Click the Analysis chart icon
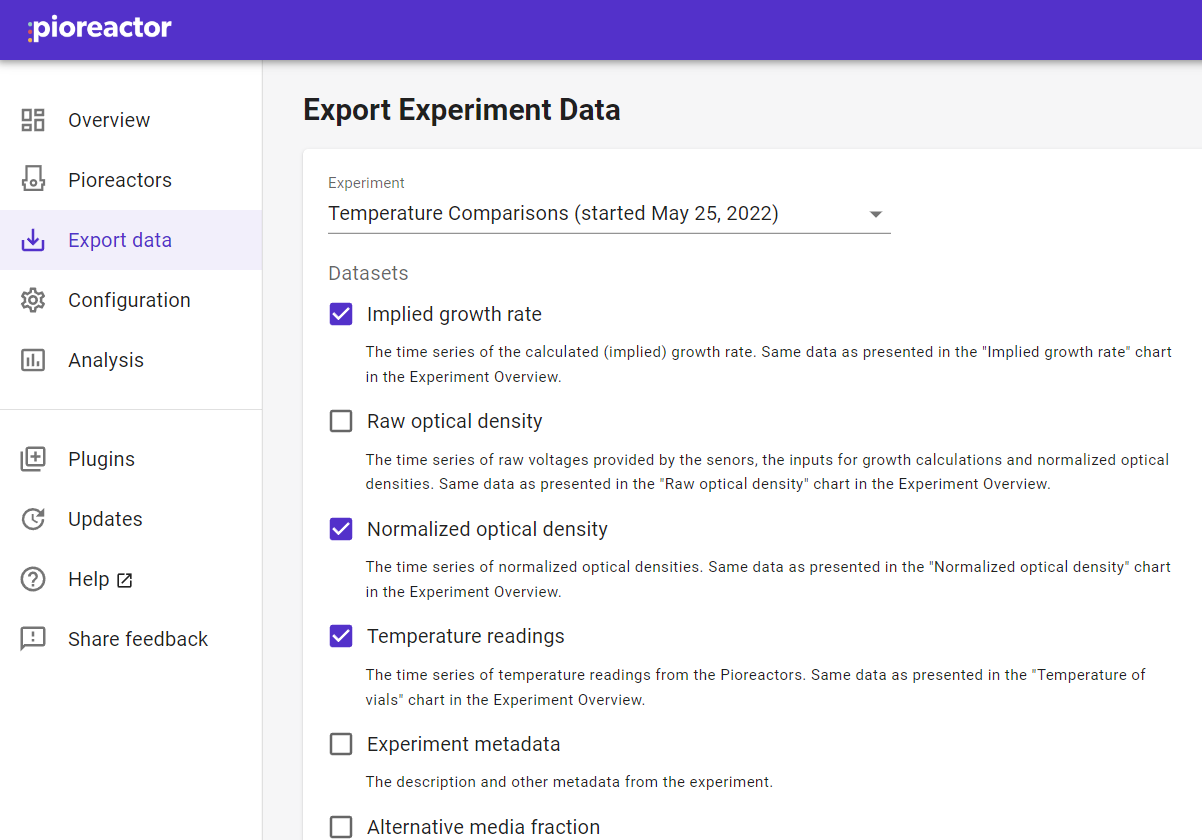Viewport: 1202px width, 840px height. tap(33, 360)
